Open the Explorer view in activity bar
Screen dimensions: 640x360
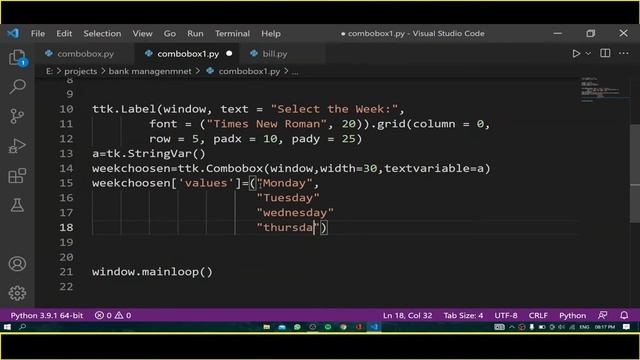[x=17, y=57]
